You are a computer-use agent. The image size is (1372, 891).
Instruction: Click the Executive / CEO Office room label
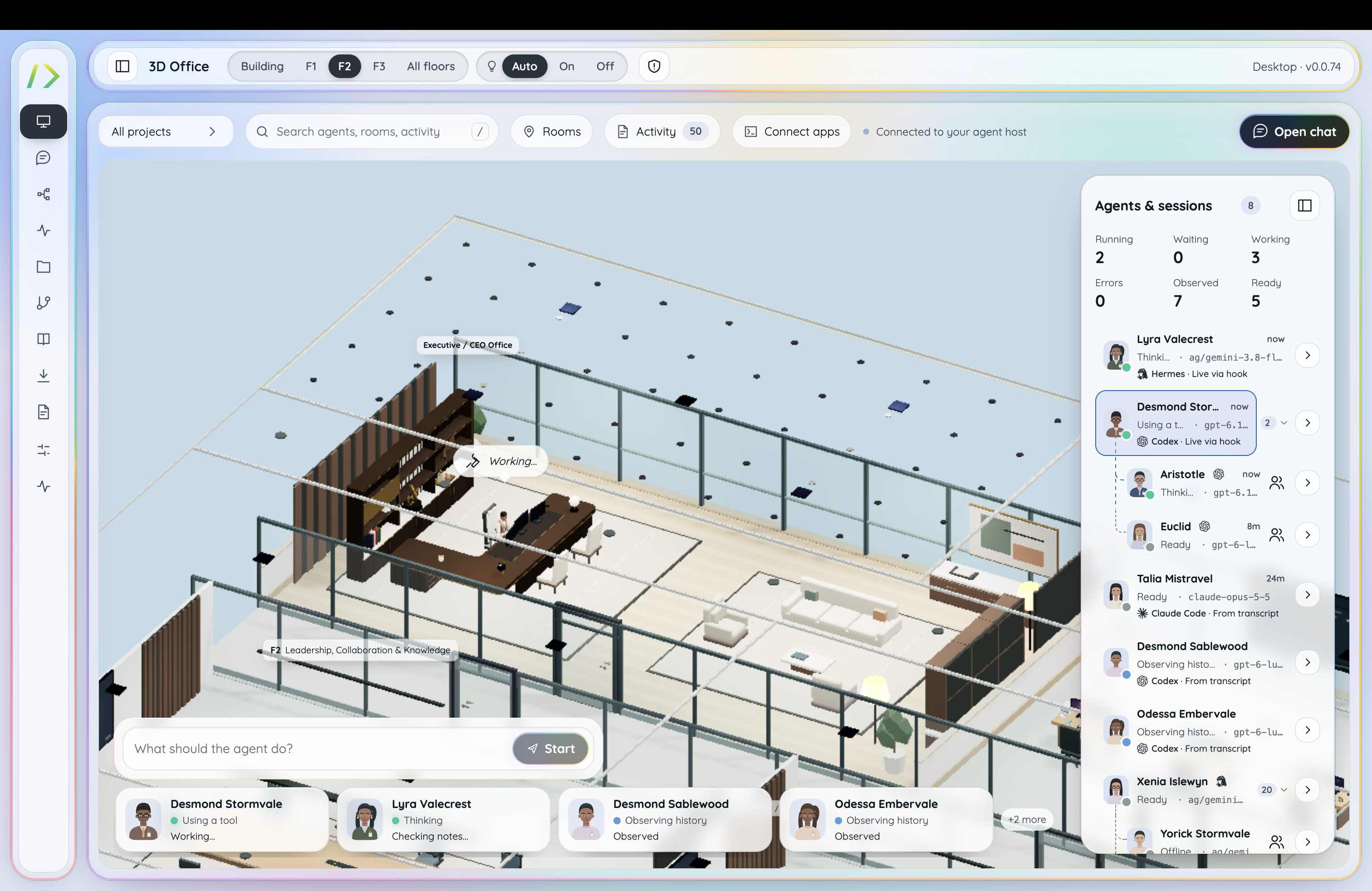[x=467, y=345]
